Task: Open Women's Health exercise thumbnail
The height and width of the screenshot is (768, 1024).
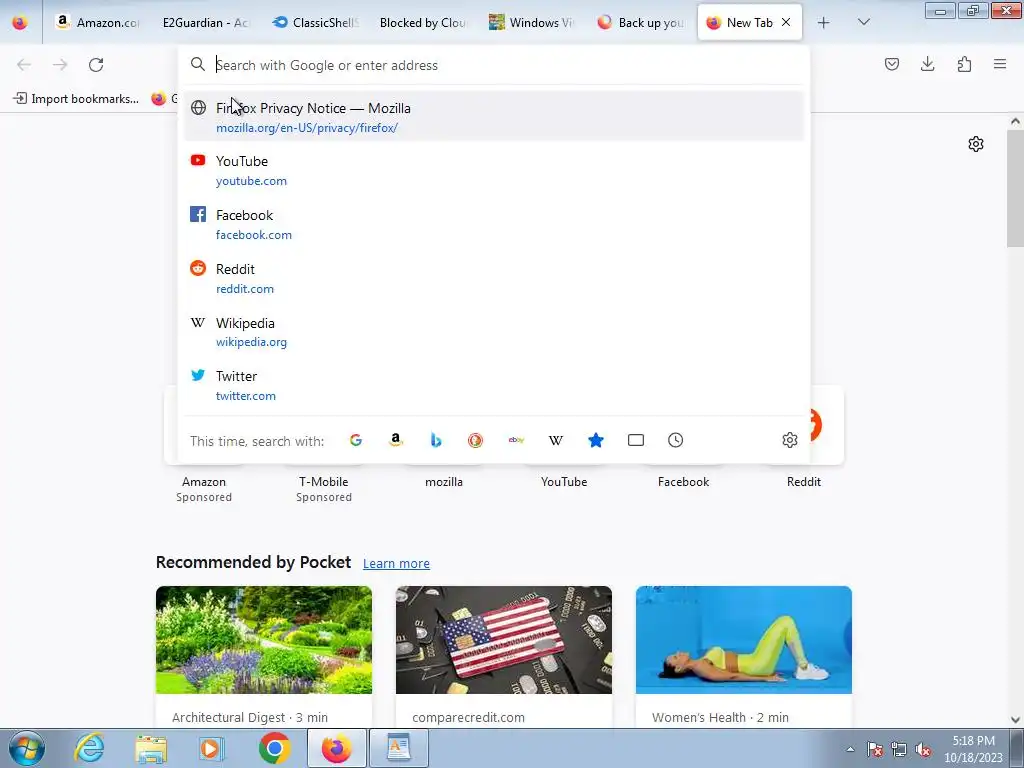Action: coord(744,640)
